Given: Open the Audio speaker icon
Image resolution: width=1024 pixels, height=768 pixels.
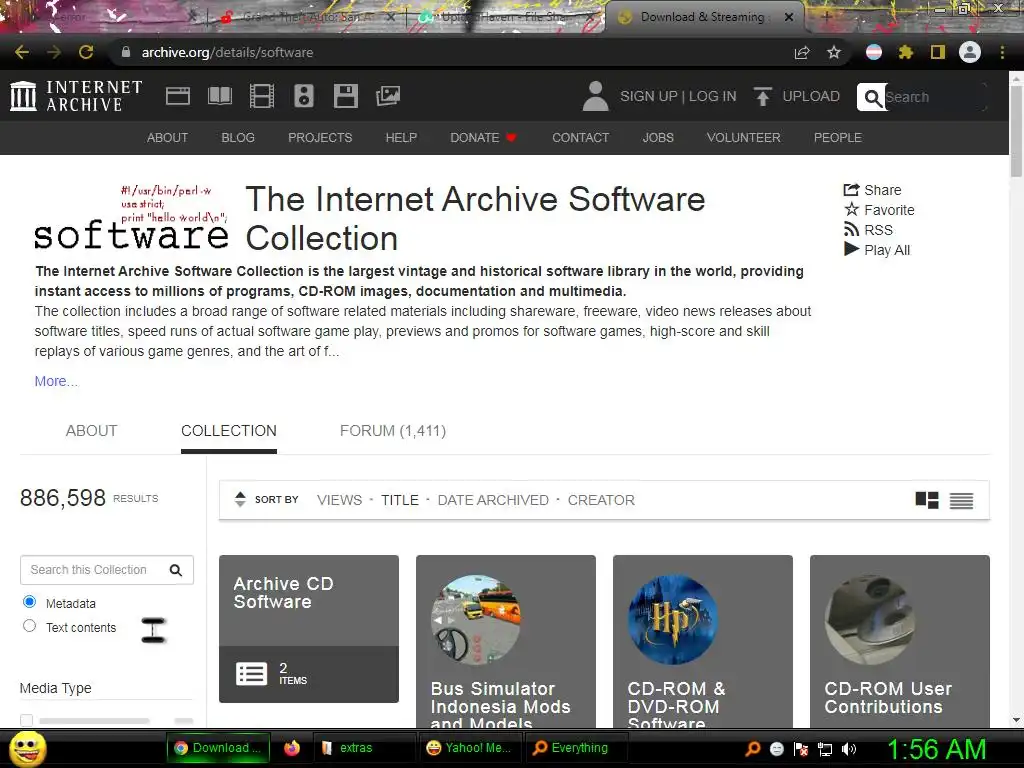Looking at the screenshot, I should 304,96.
